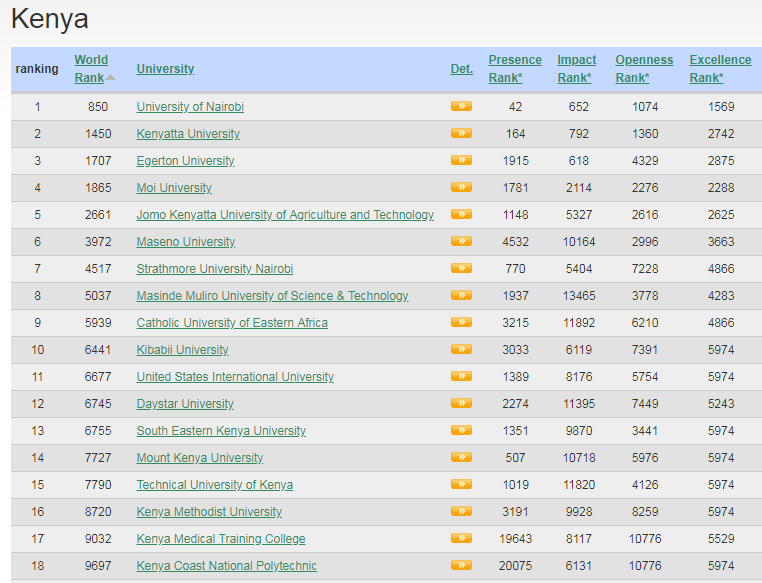Select the Kenya page heading
Screen dimensions: 762x583
click(50, 19)
